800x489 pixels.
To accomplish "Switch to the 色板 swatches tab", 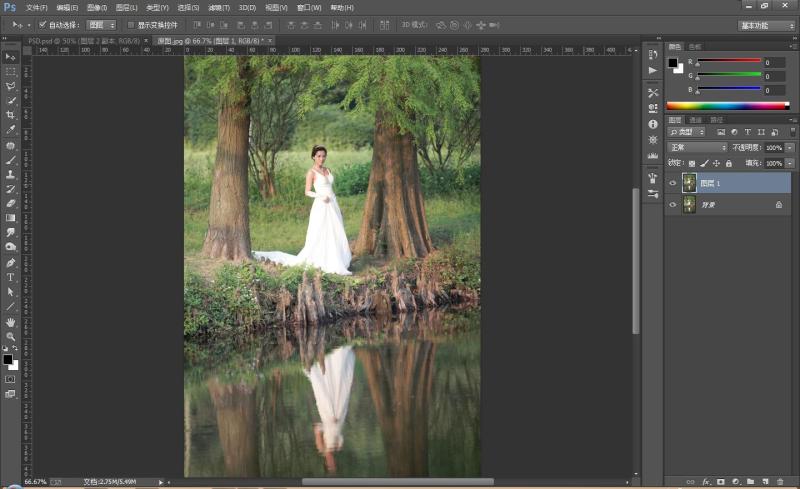I will (x=694, y=46).
